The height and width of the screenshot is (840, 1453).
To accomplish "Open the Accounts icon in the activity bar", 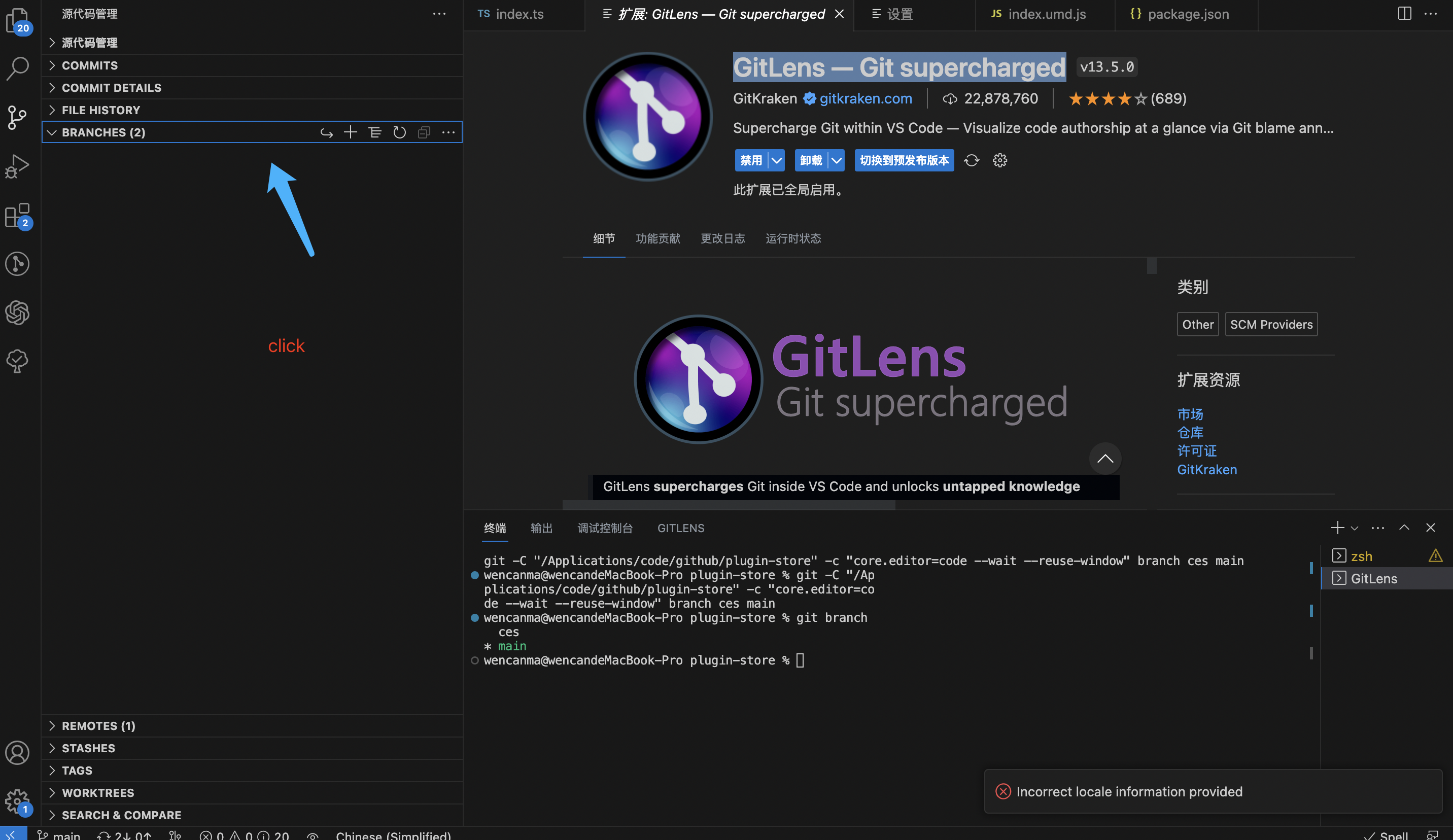I will (17, 752).
